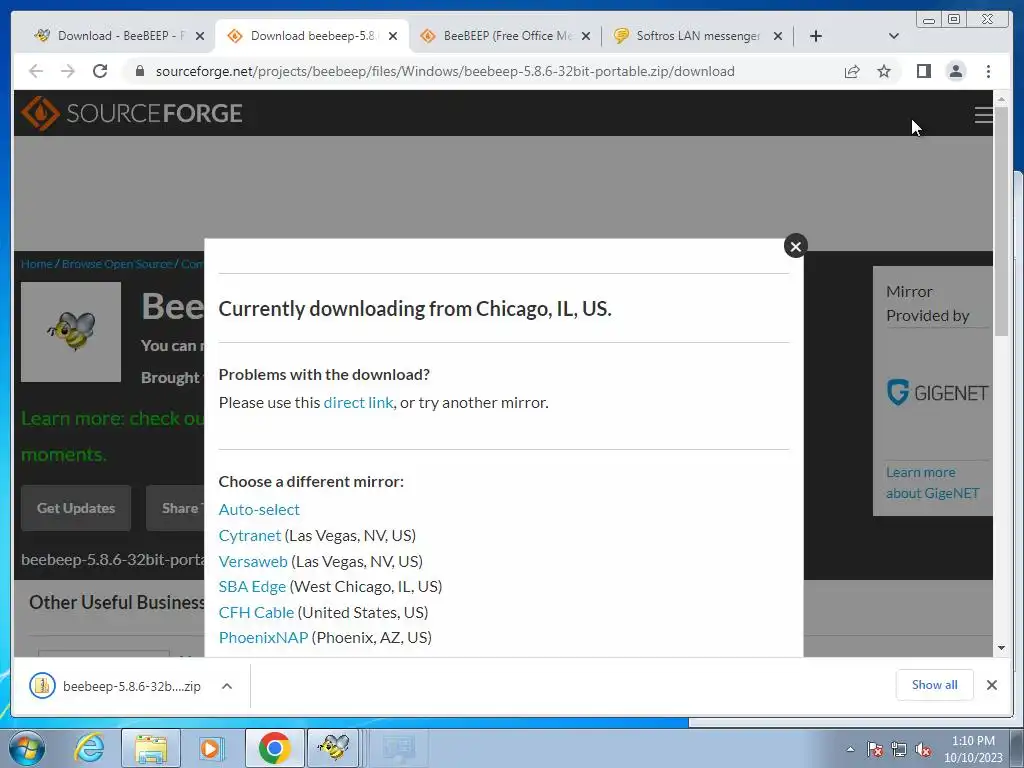1024x768 pixels.
Task: Open the direct link
Action: 359,403
